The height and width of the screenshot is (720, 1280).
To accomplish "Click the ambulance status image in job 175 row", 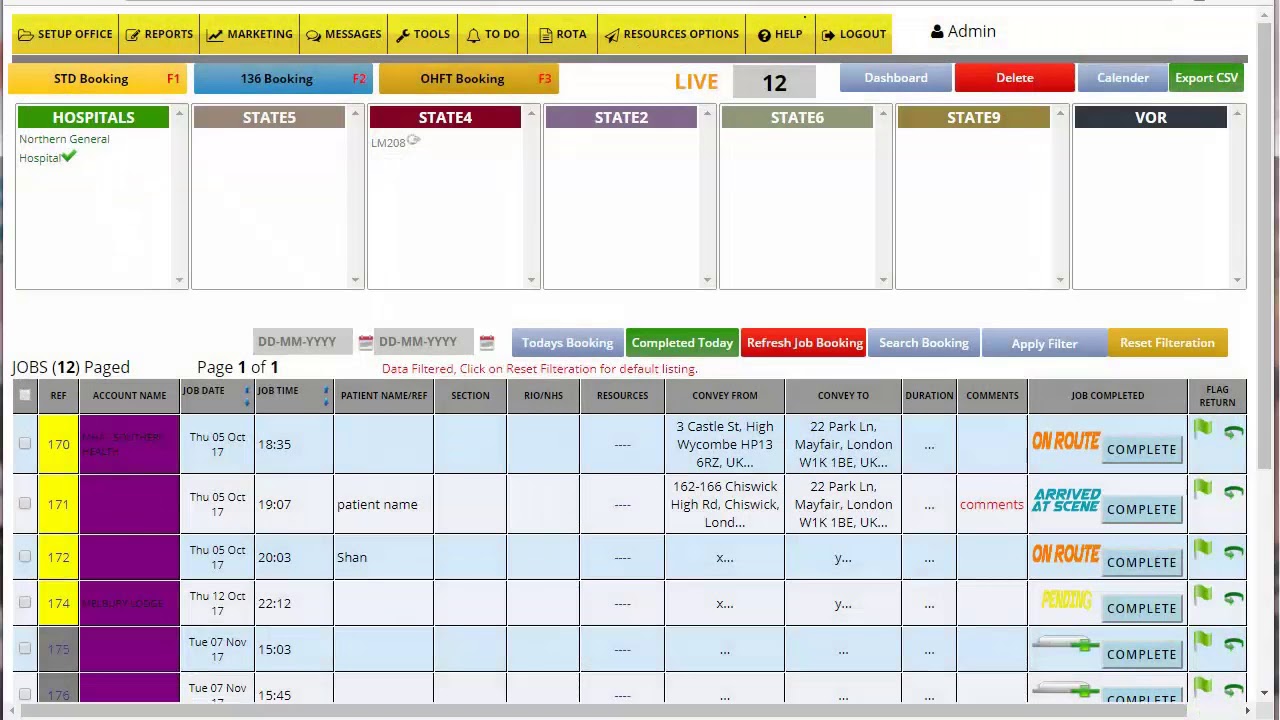I will click(1066, 645).
